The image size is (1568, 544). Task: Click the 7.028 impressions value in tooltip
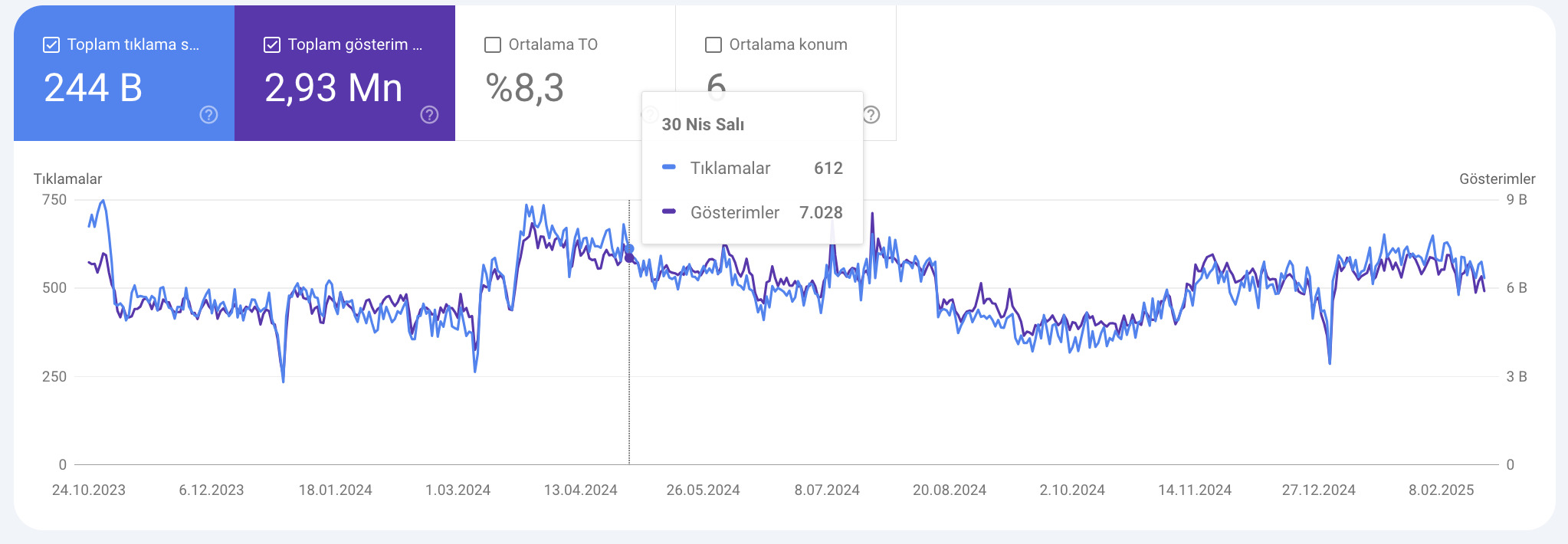click(821, 212)
